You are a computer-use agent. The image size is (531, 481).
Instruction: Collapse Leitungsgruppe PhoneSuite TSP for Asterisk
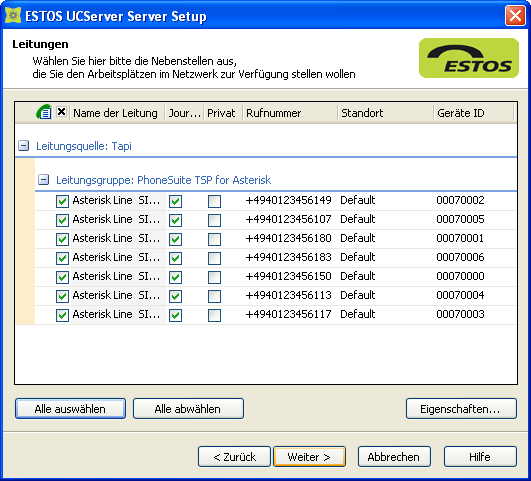[43, 180]
